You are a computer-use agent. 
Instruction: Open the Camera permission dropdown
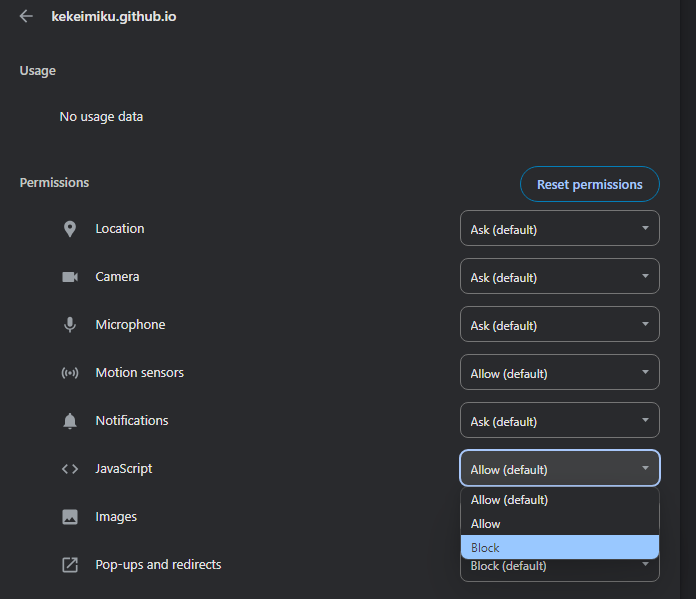pos(560,276)
